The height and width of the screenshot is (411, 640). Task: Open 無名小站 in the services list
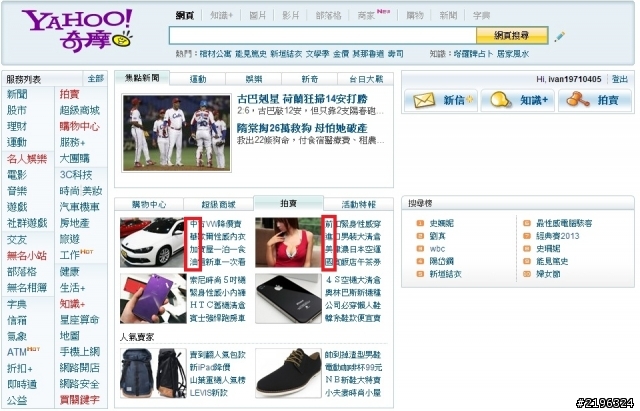point(27,255)
